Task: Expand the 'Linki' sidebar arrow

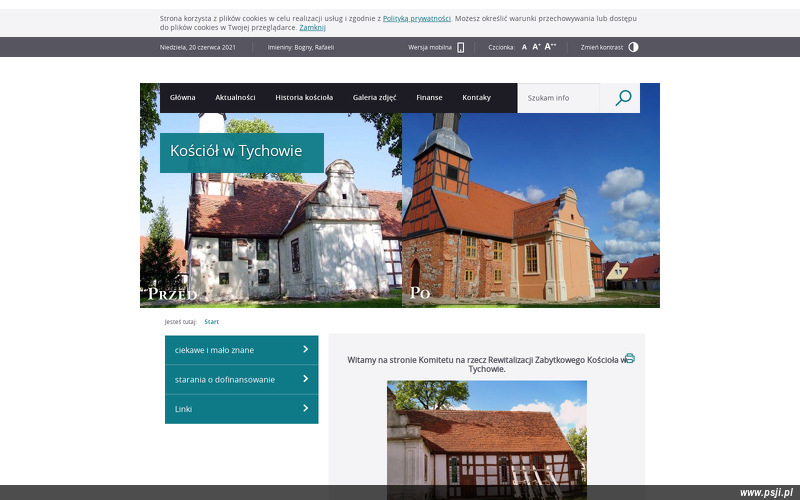Action: coord(305,408)
